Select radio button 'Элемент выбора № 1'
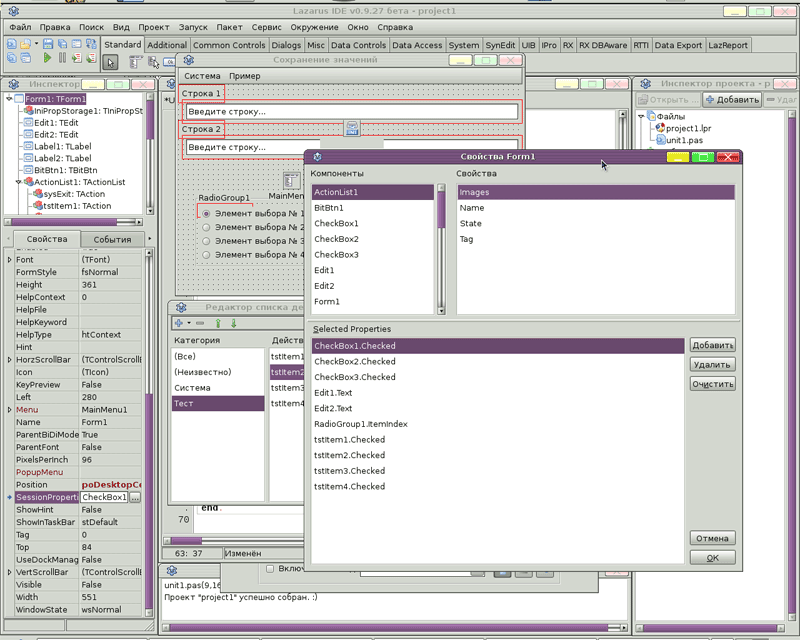800x640 pixels. 206,213
